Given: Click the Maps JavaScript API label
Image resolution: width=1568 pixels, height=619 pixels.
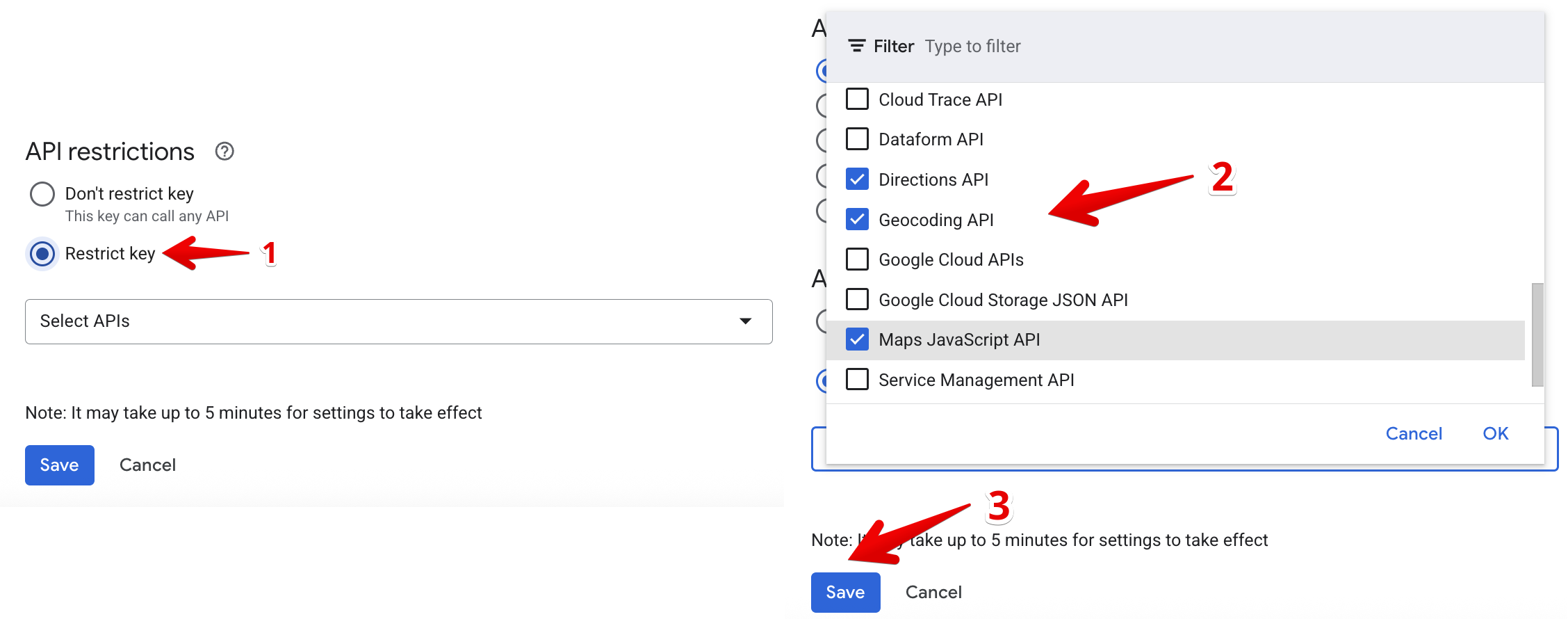Looking at the screenshot, I should point(959,340).
